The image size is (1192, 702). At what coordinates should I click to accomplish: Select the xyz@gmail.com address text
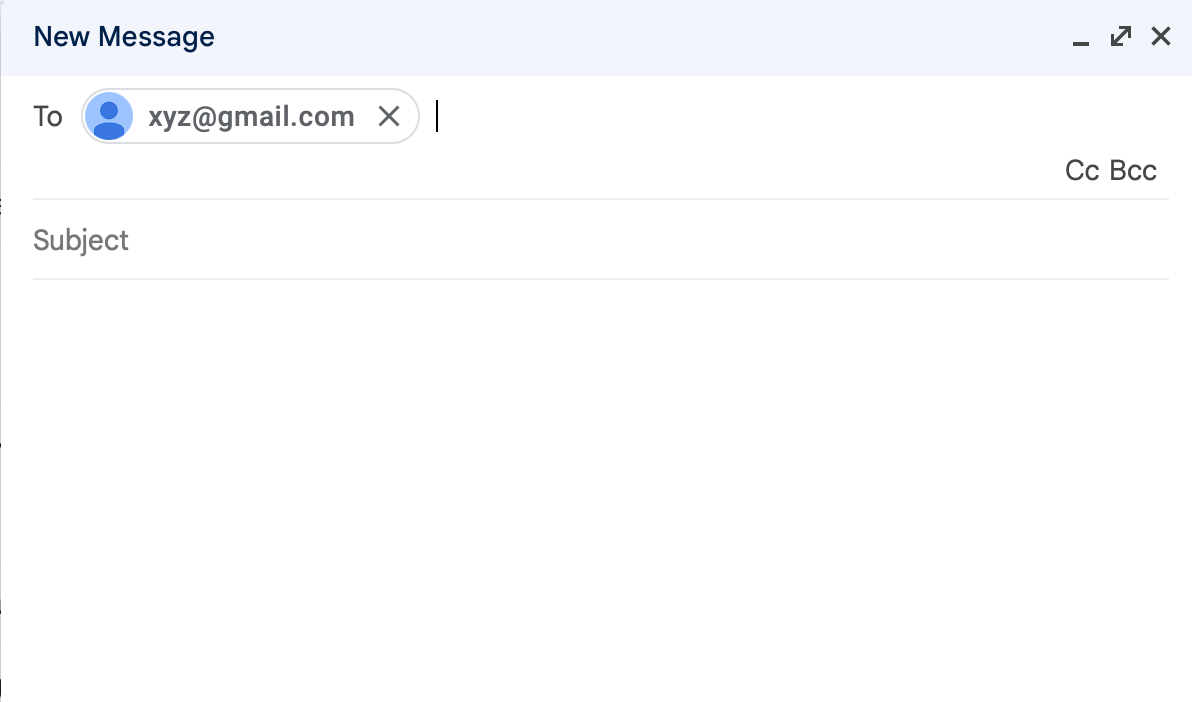251,117
